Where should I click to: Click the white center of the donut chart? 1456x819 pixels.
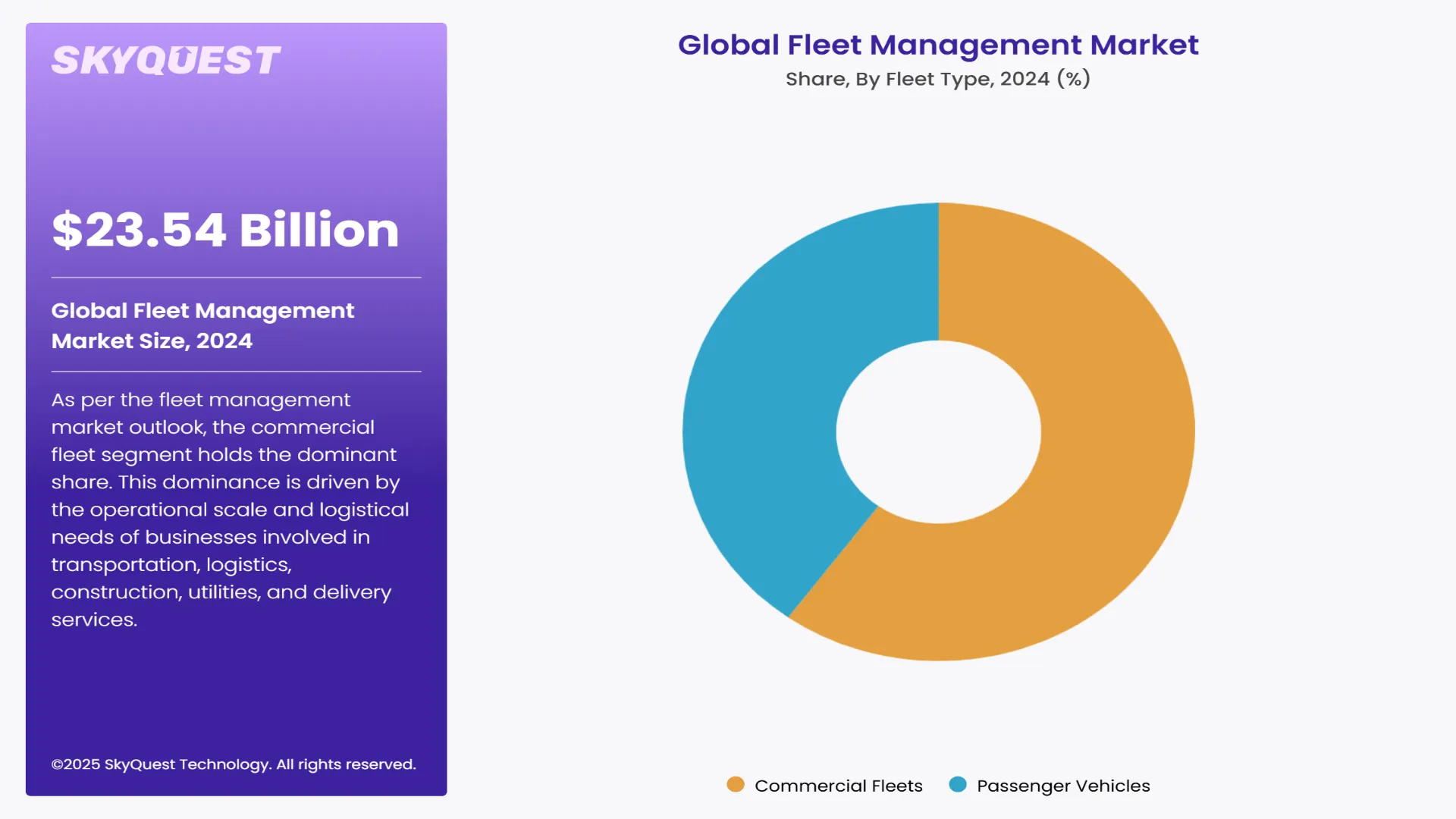(938, 431)
